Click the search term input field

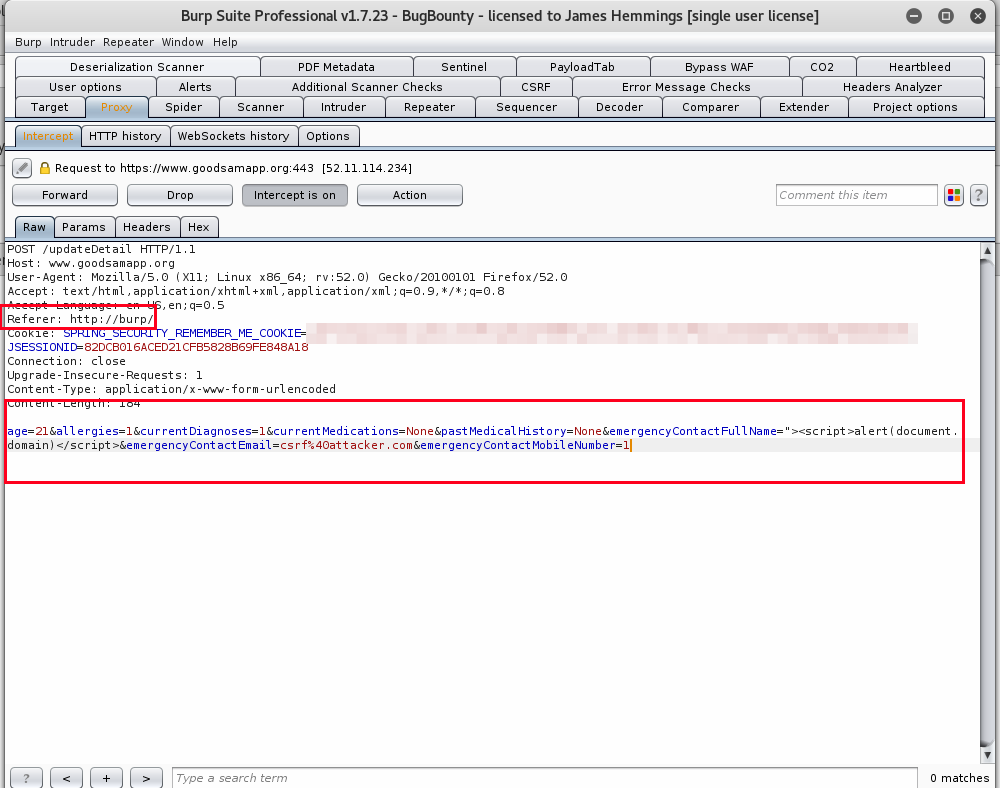click(545, 778)
